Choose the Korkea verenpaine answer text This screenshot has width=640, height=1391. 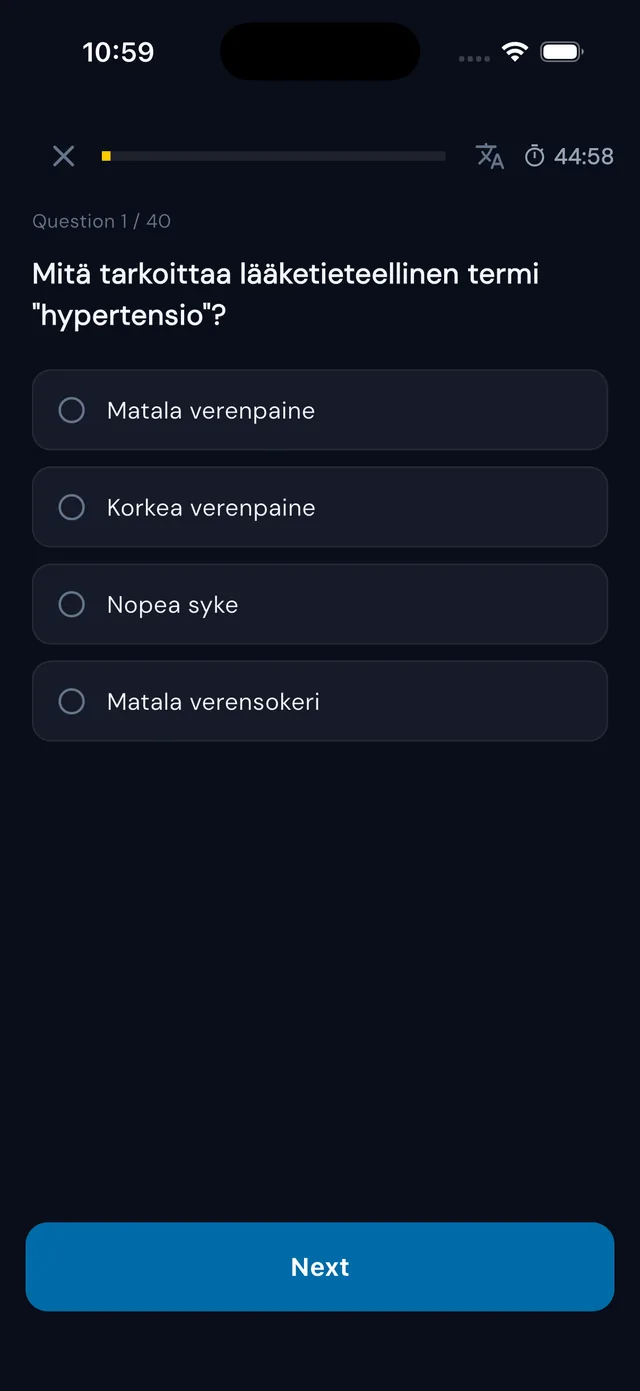(211, 508)
